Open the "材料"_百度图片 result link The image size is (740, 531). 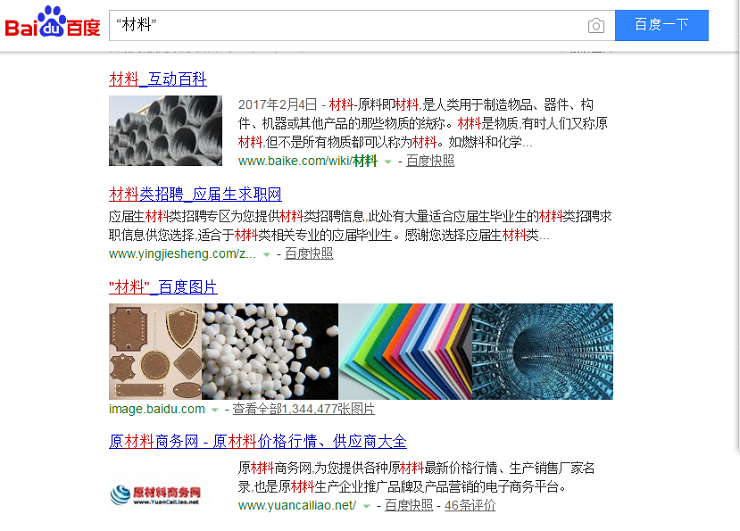163,287
